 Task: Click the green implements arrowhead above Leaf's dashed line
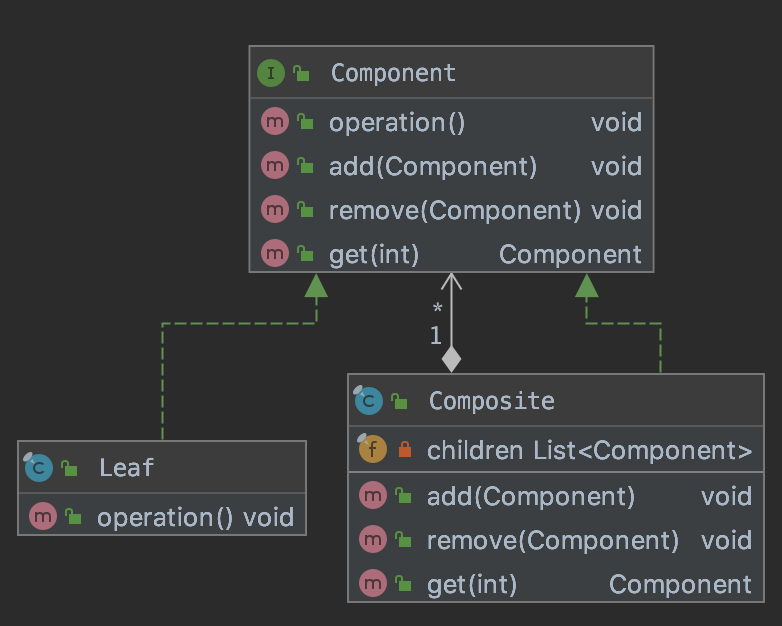point(316,285)
